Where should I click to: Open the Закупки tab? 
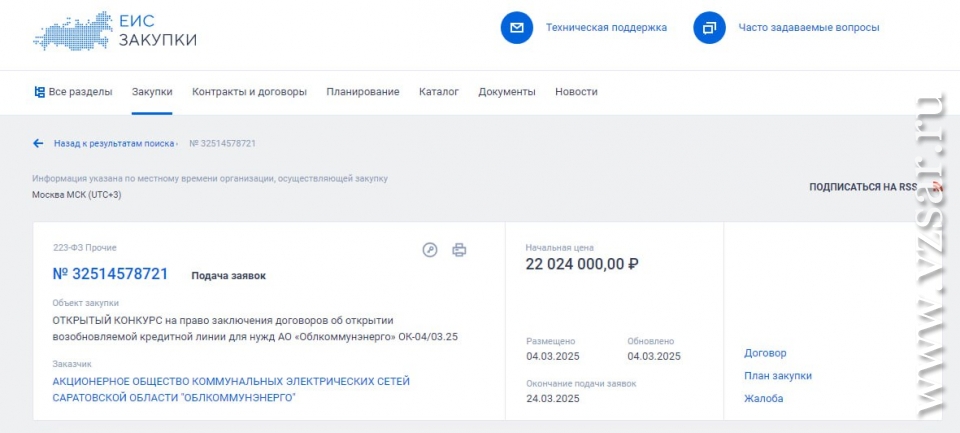[152, 92]
